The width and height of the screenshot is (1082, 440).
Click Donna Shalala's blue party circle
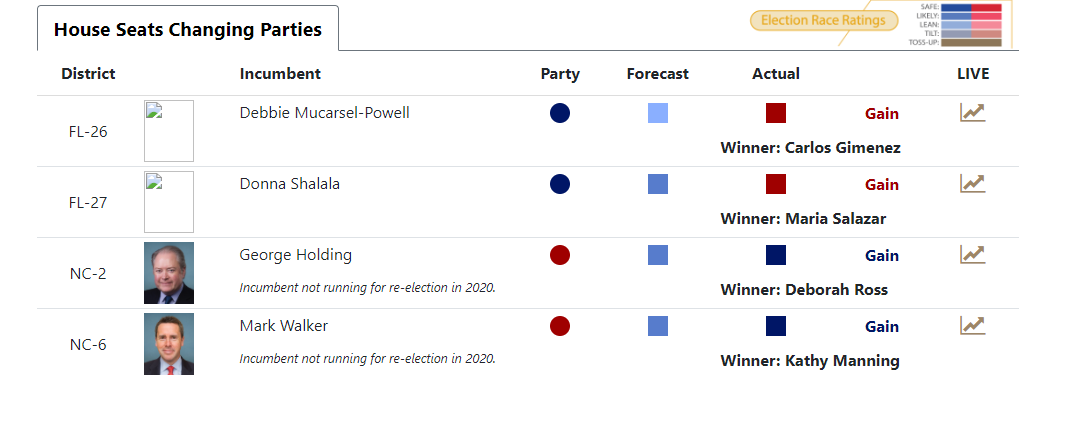pos(560,184)
